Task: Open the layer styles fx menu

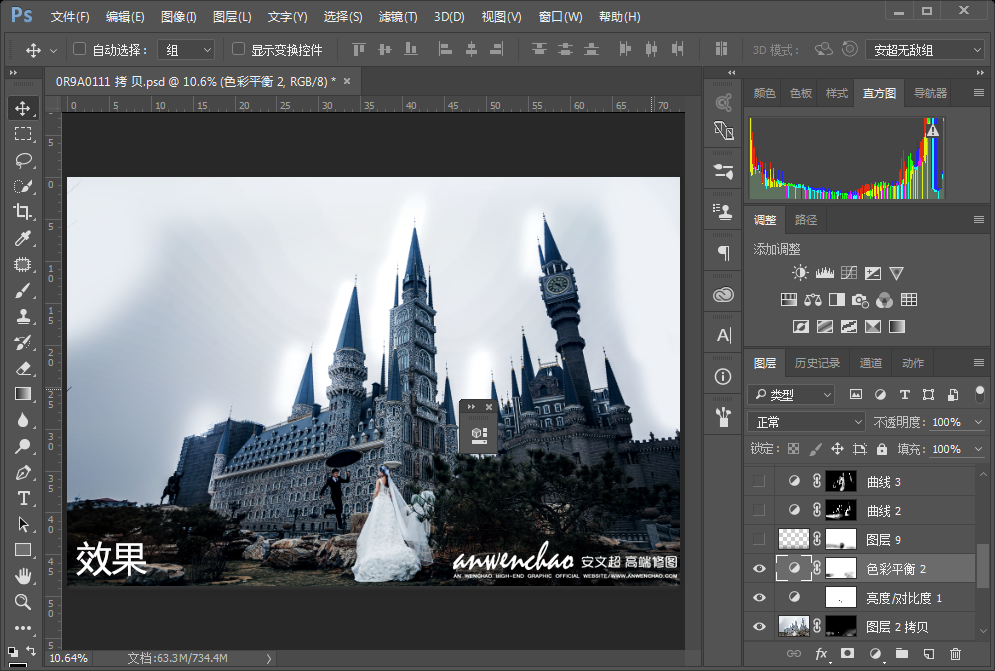Action: [821, 653]
